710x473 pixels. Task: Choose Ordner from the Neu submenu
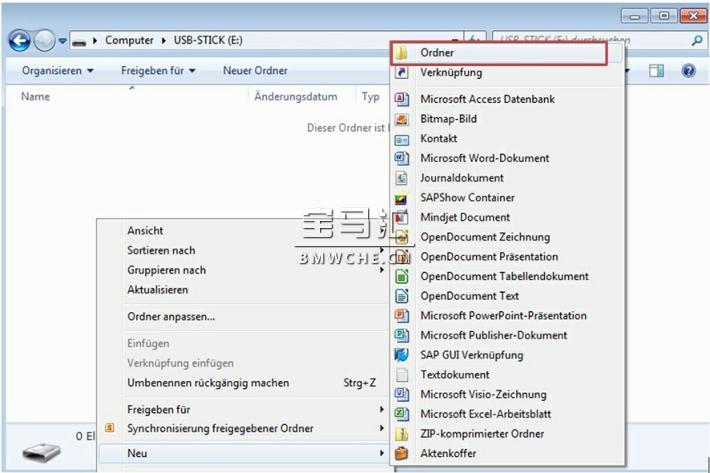(x=499, y=53)
